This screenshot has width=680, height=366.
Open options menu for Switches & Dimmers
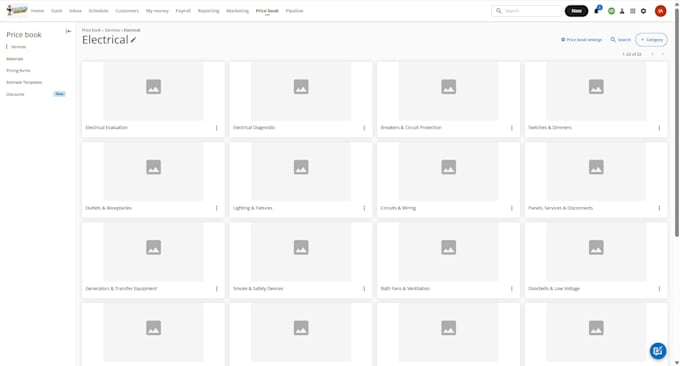coord(659,128)
